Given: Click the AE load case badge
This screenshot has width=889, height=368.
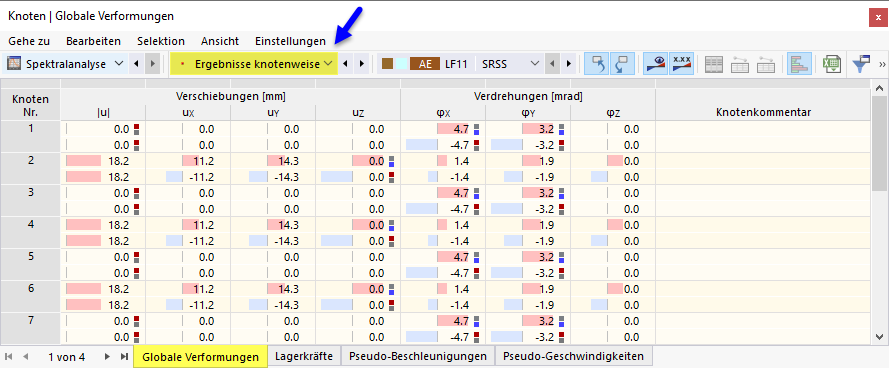Looking at the screenshot, I should (425, 64).
